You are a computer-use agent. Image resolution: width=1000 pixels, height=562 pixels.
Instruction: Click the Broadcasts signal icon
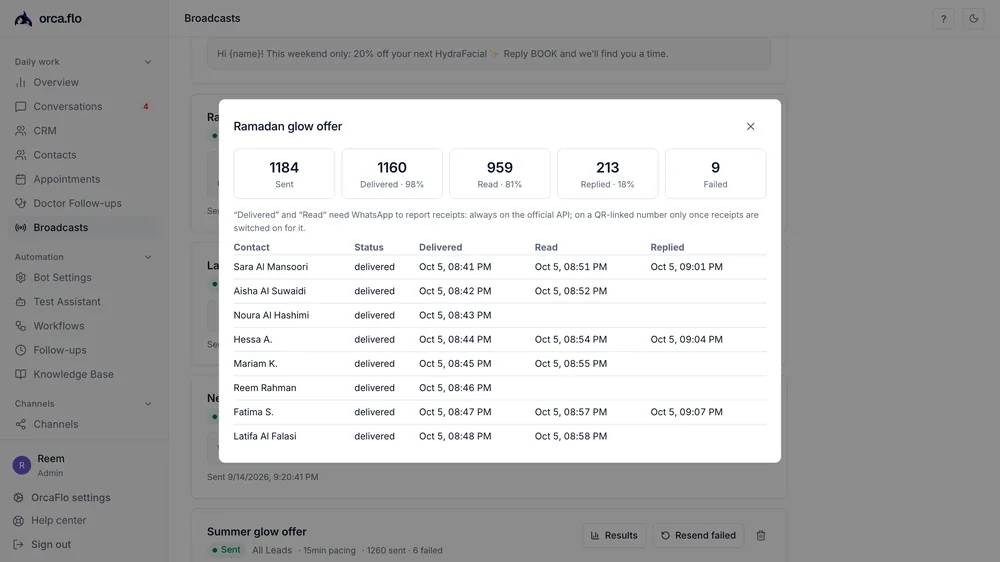21,228
